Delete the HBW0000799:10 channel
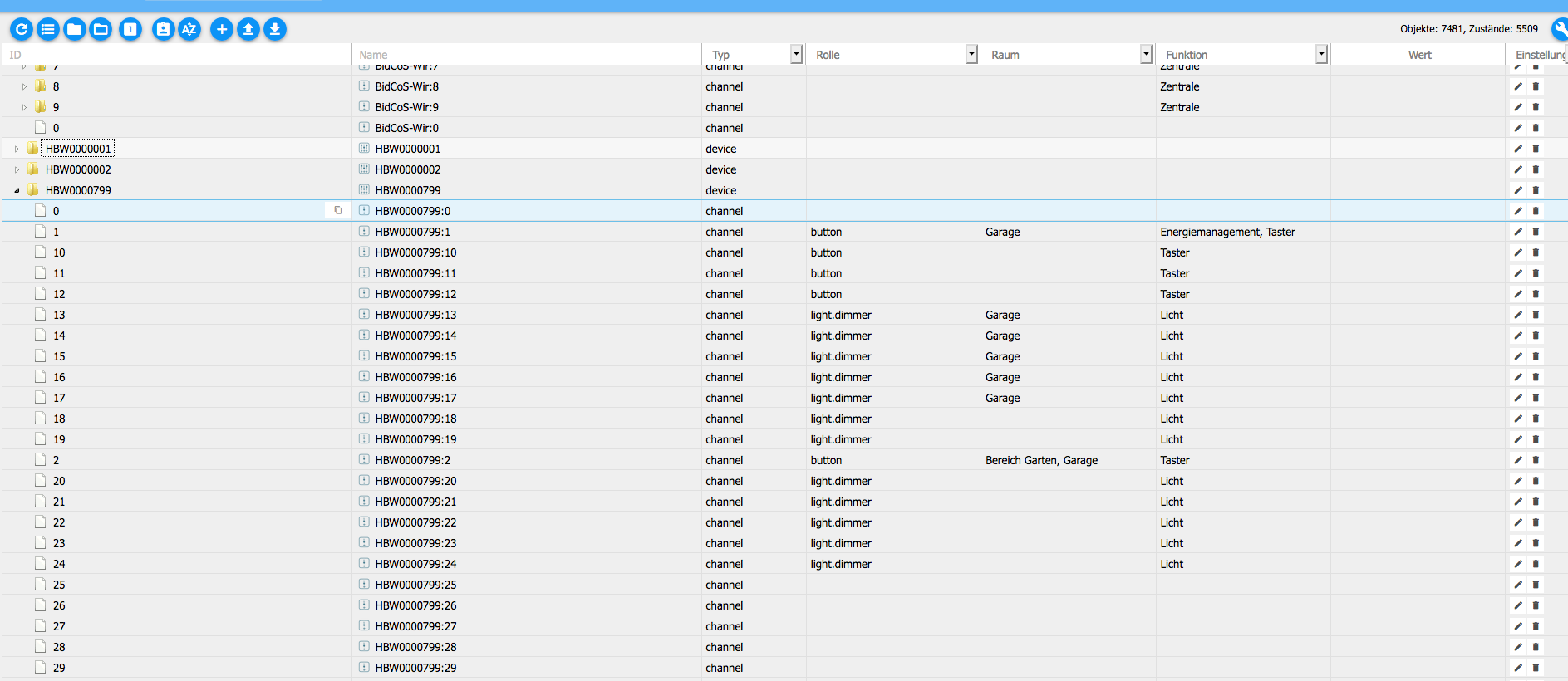 click(x=1536, y=252)
